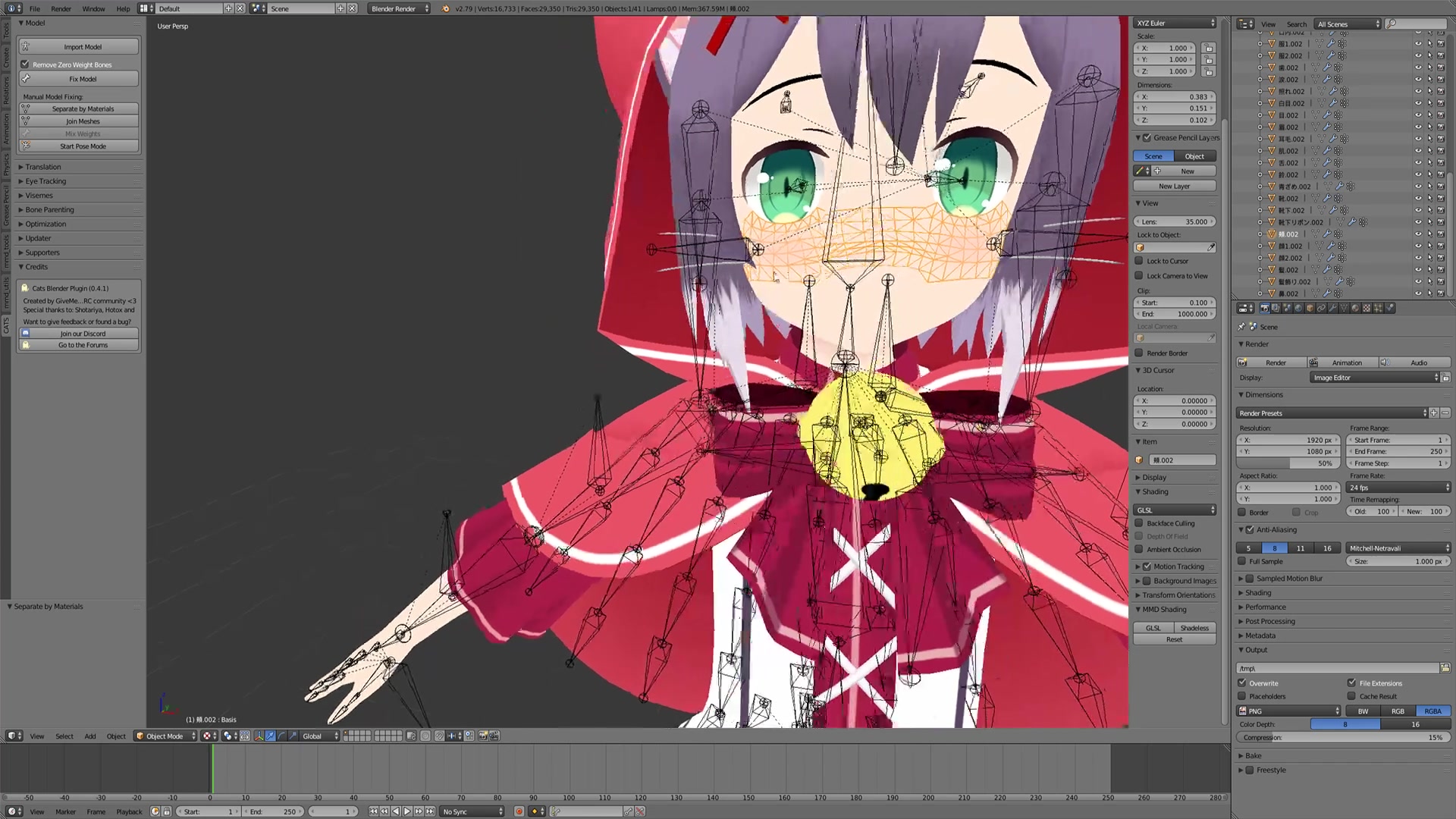
Task: Expand the Eye Tracking panel
Action: coord(45,181)
